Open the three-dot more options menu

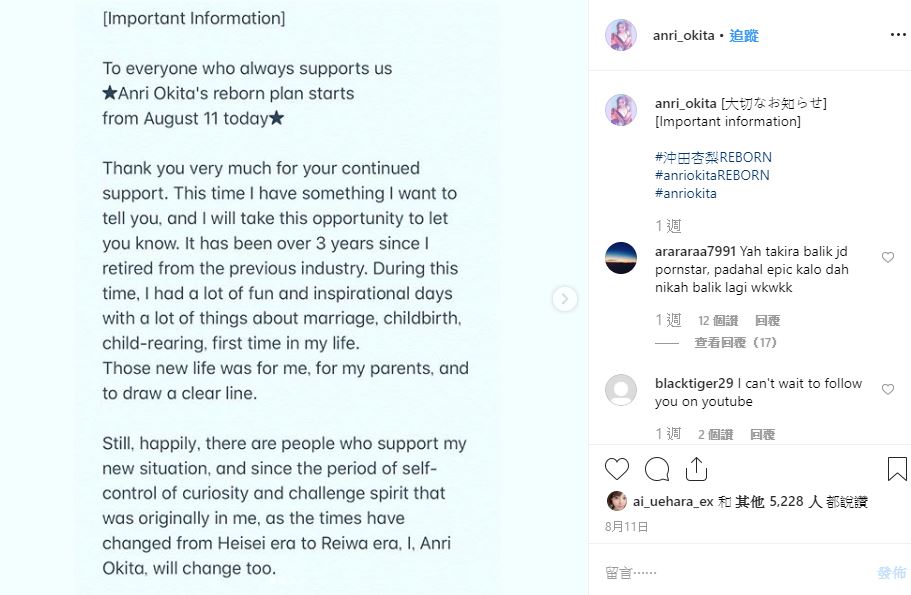pyautogui.click(x=897, y=35)
